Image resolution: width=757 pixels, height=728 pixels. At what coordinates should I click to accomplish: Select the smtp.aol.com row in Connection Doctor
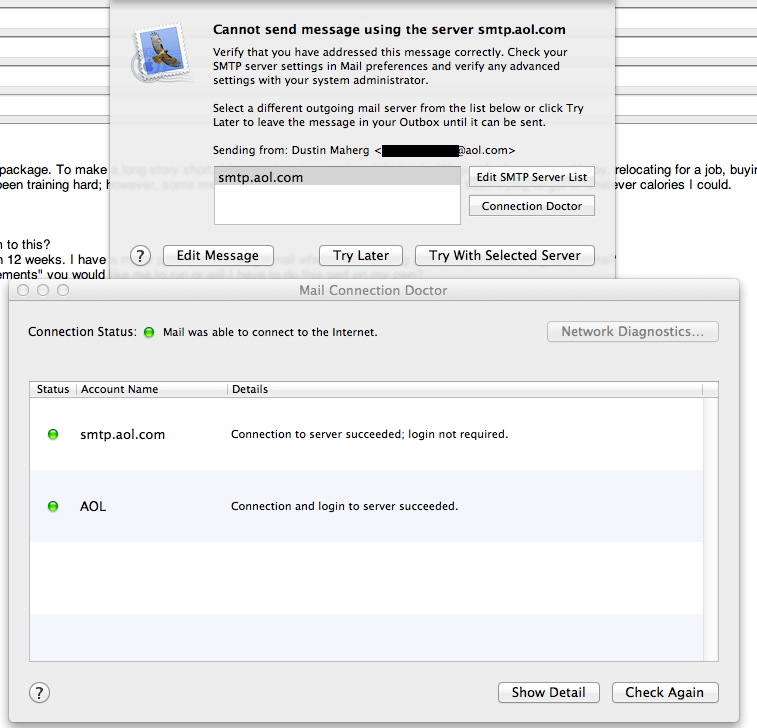366,434
